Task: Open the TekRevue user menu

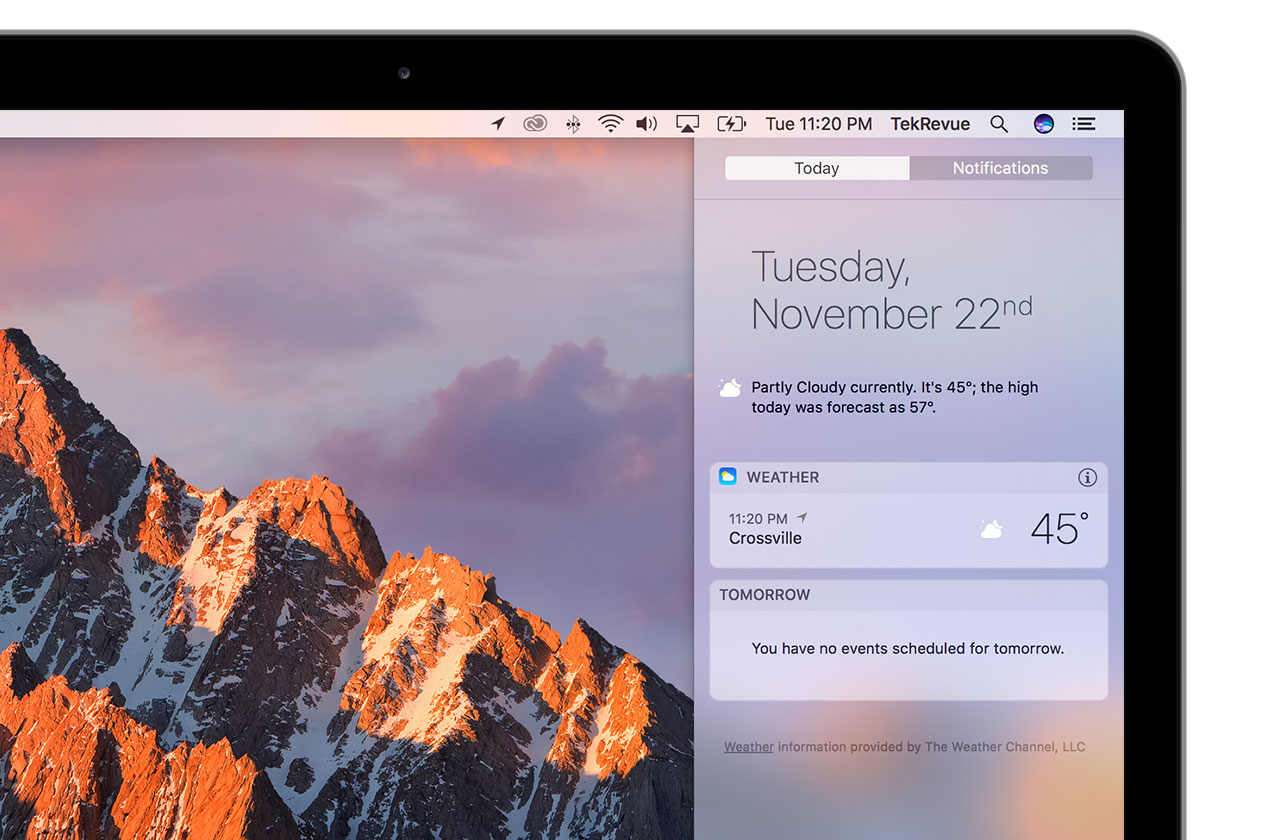Action: click(930, 124)
